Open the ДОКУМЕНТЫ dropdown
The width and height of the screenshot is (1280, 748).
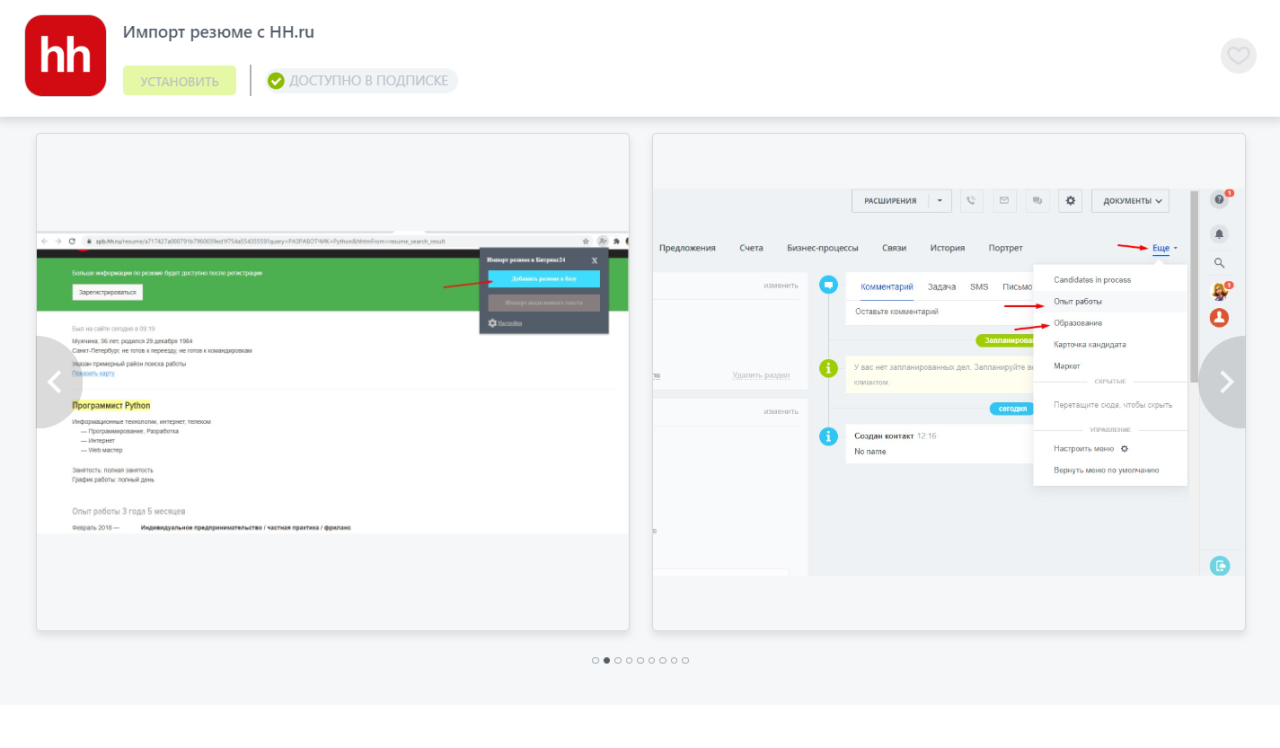[x=1130, y=201]
